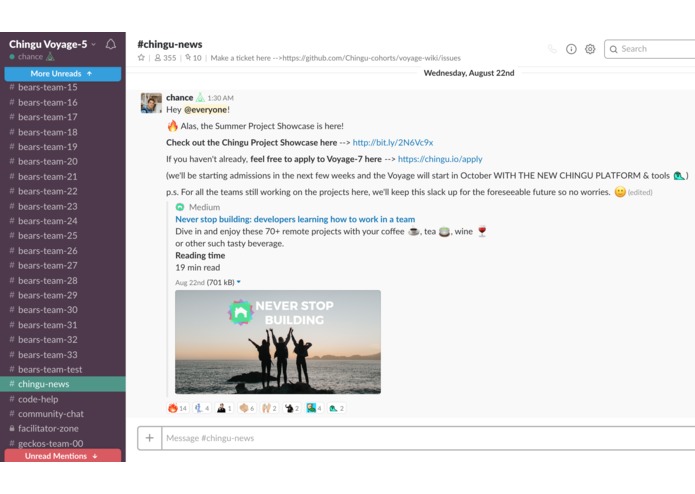Open notifications bell in workspace header

pyautogui.click(x=111, y=44)
